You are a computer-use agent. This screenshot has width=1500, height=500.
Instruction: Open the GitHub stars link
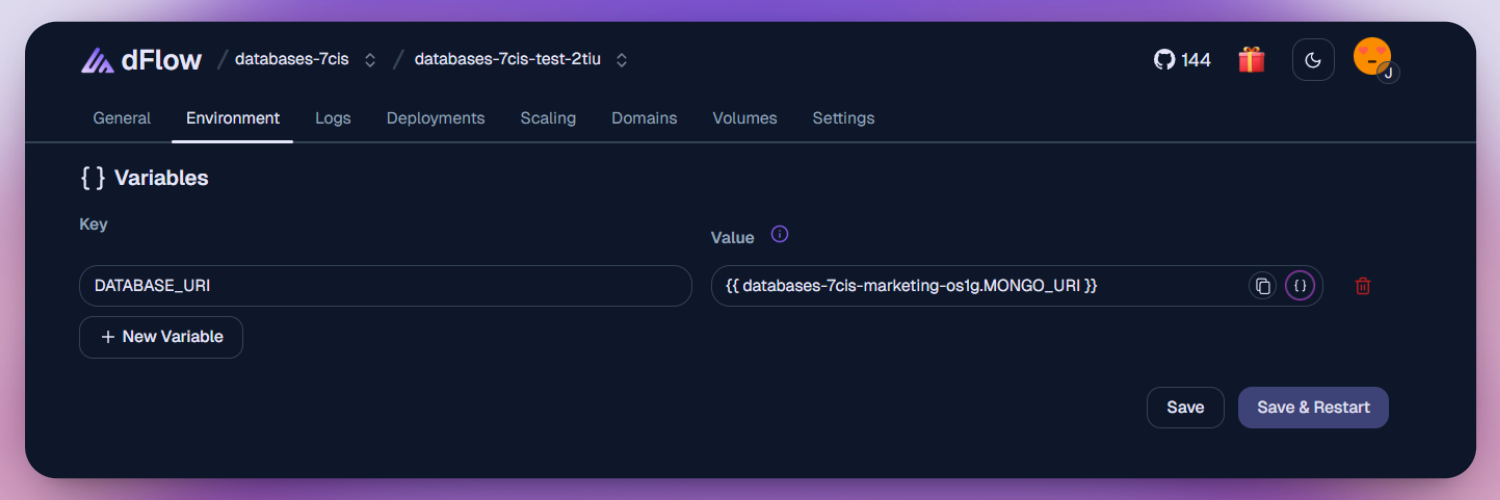click(x=1182, y=60)
